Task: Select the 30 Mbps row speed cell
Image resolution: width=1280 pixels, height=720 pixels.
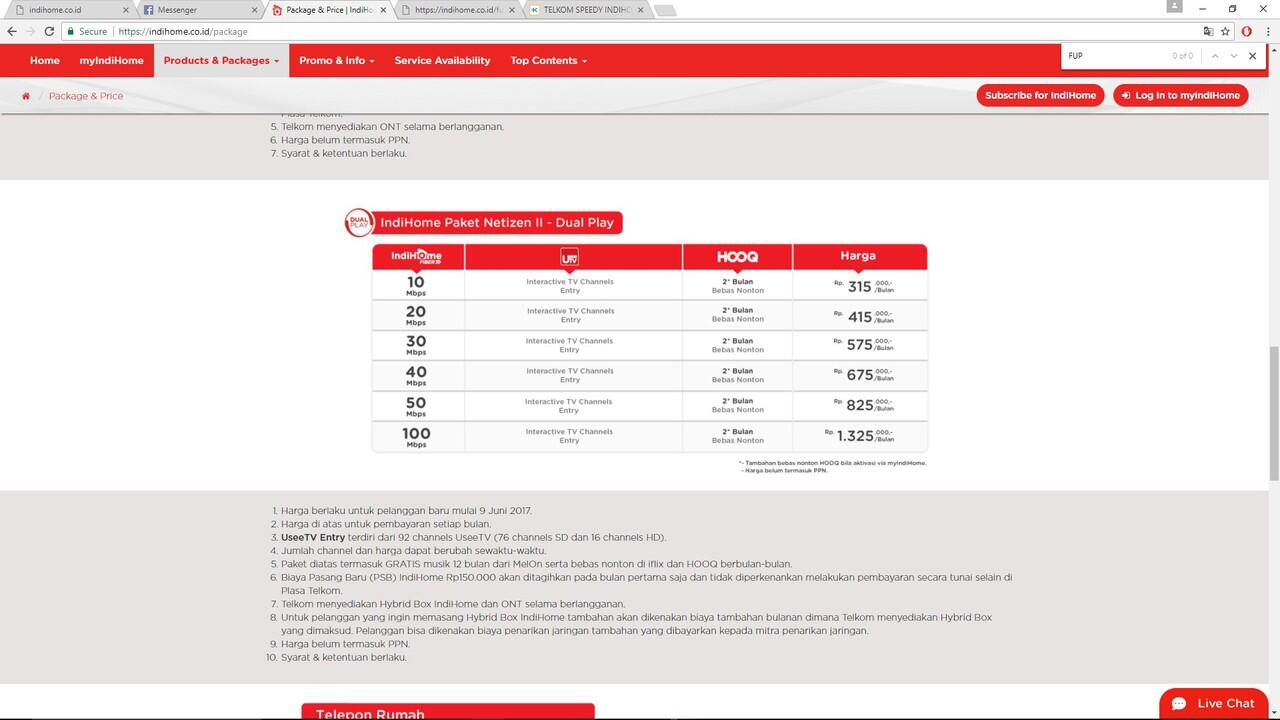Action: point(416,345)
